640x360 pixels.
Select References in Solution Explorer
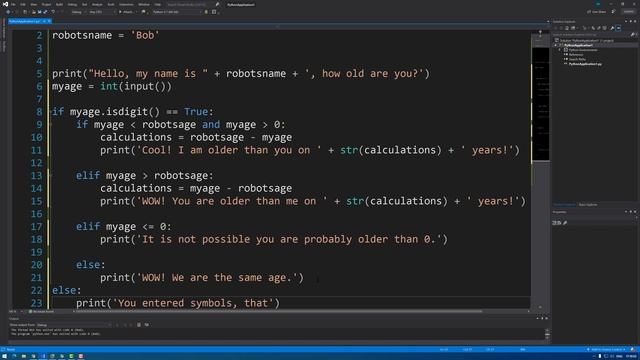point(576,55)
